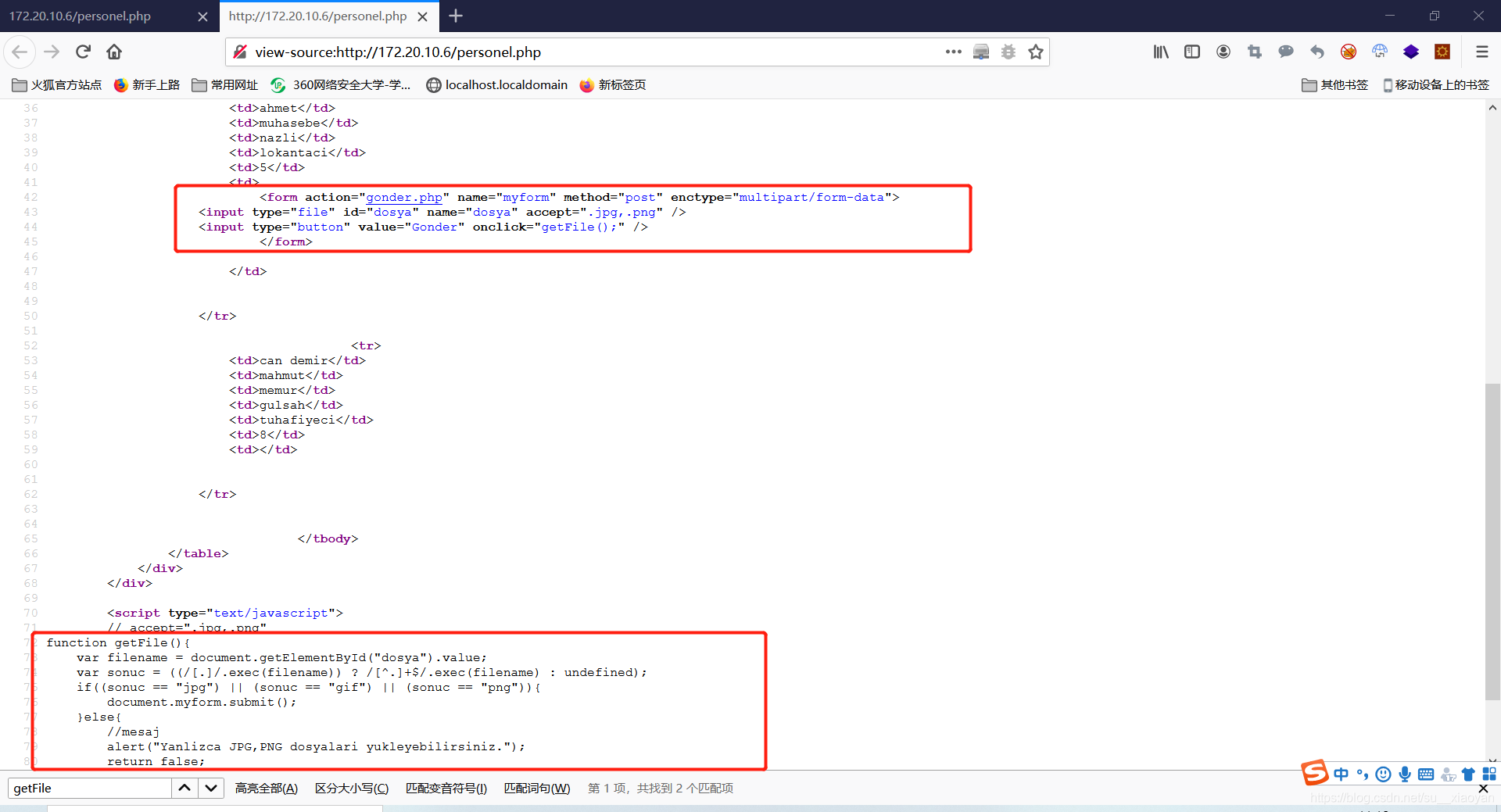
Task: Open the 360网络安全大学 bookmark
Action: 341,84
